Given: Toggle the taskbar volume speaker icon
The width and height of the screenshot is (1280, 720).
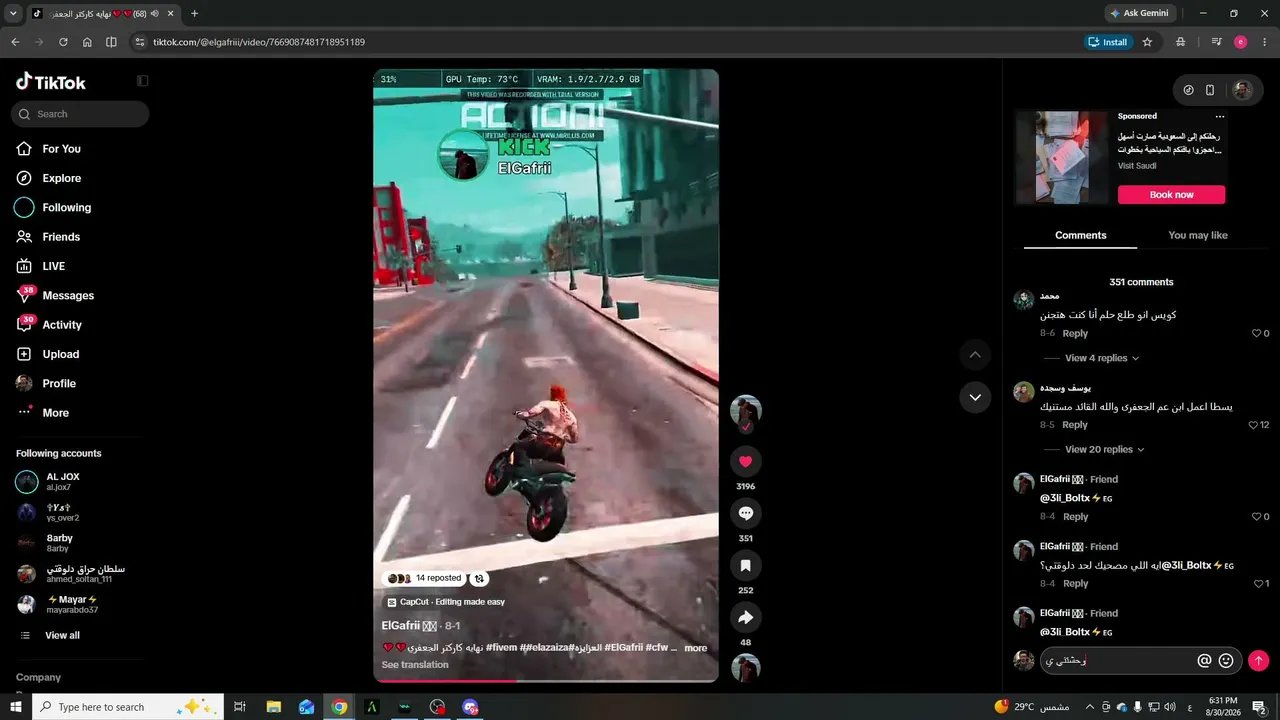Looking at the screenshot, I should click(x=1170, y=707).
